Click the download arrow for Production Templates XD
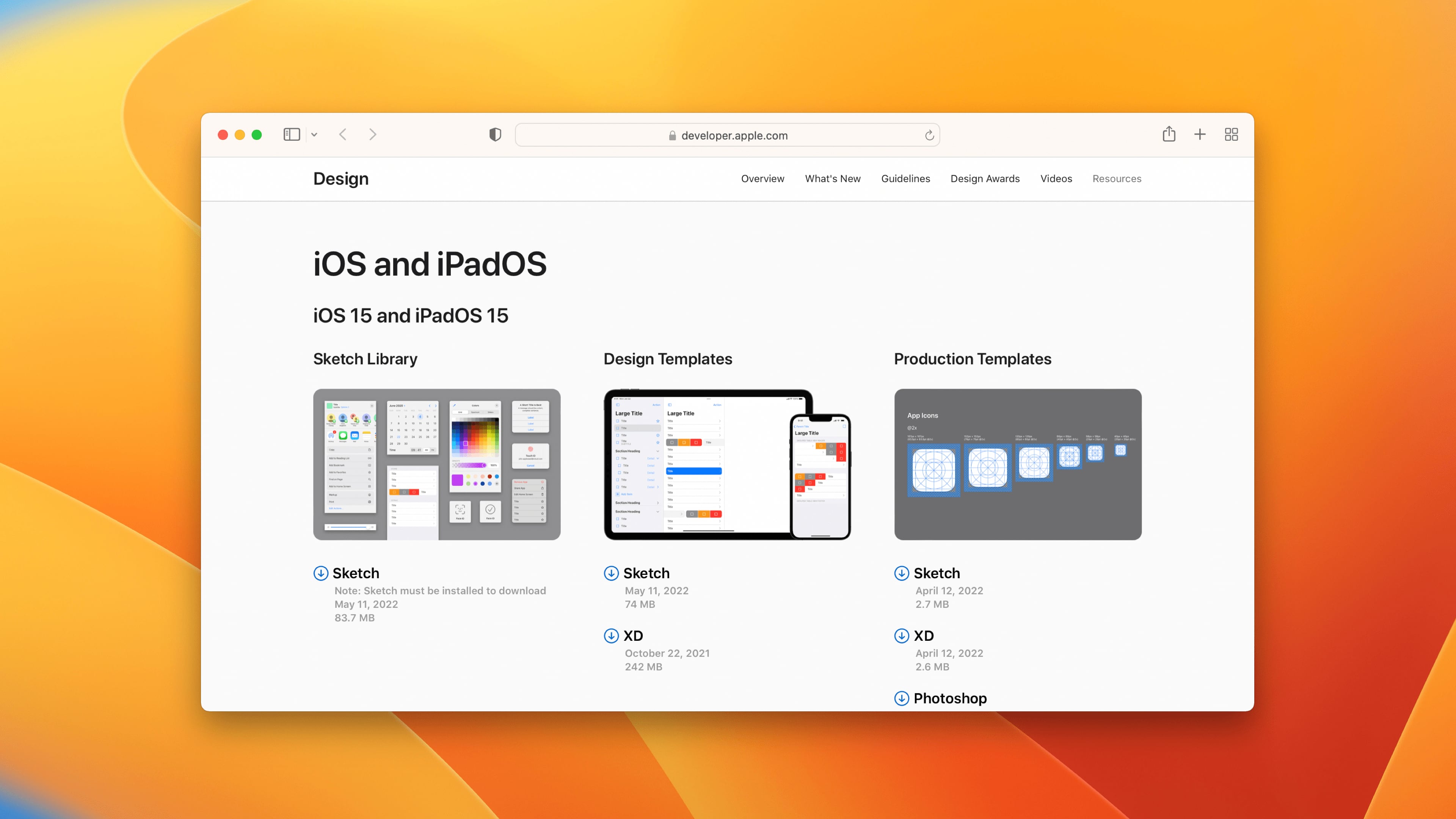 point(902,636)
